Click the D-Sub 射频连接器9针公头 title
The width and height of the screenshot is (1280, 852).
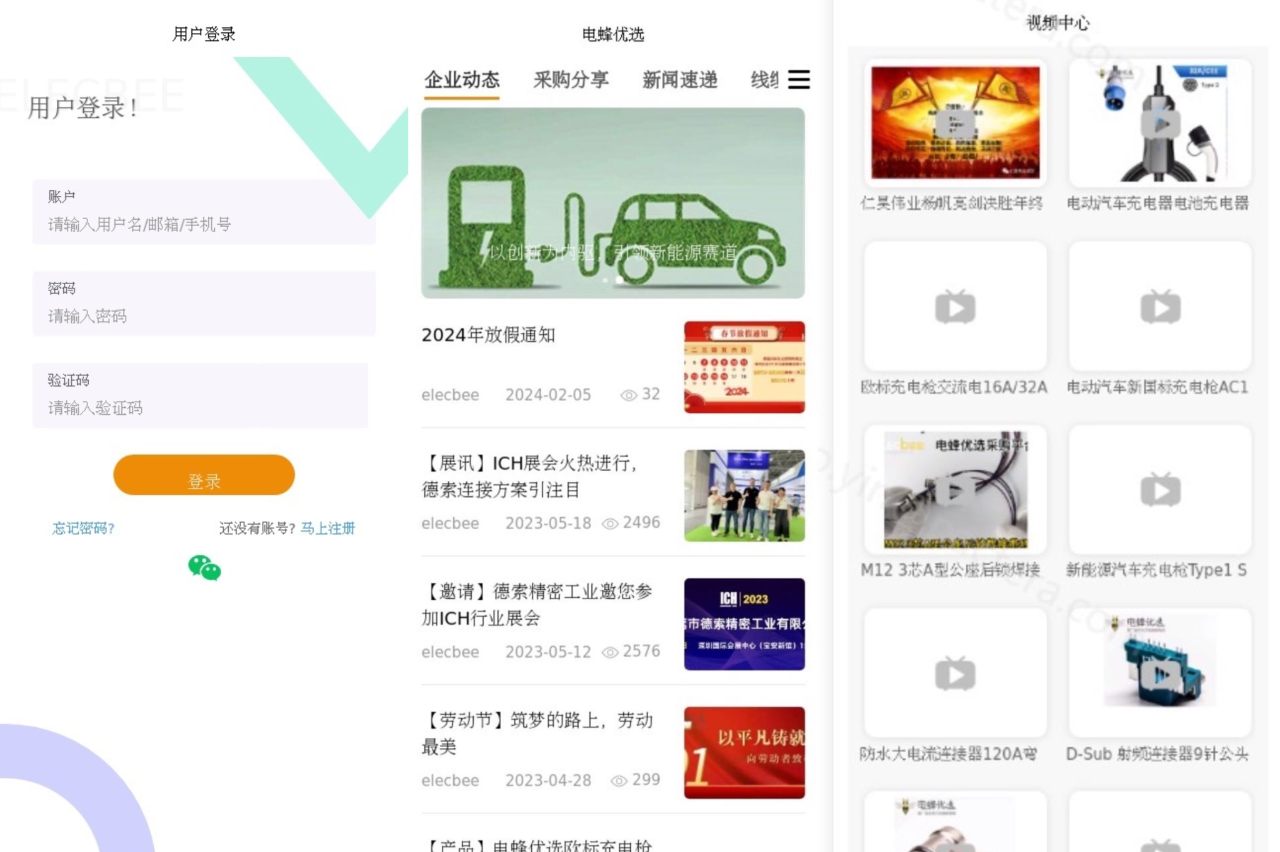coord(1158,754)
